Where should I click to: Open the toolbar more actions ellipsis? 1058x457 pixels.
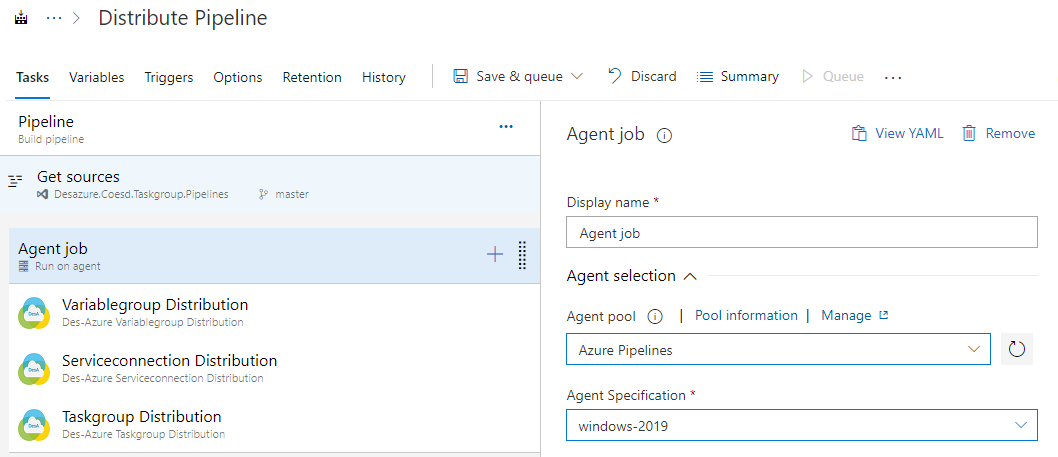[893, 78]
